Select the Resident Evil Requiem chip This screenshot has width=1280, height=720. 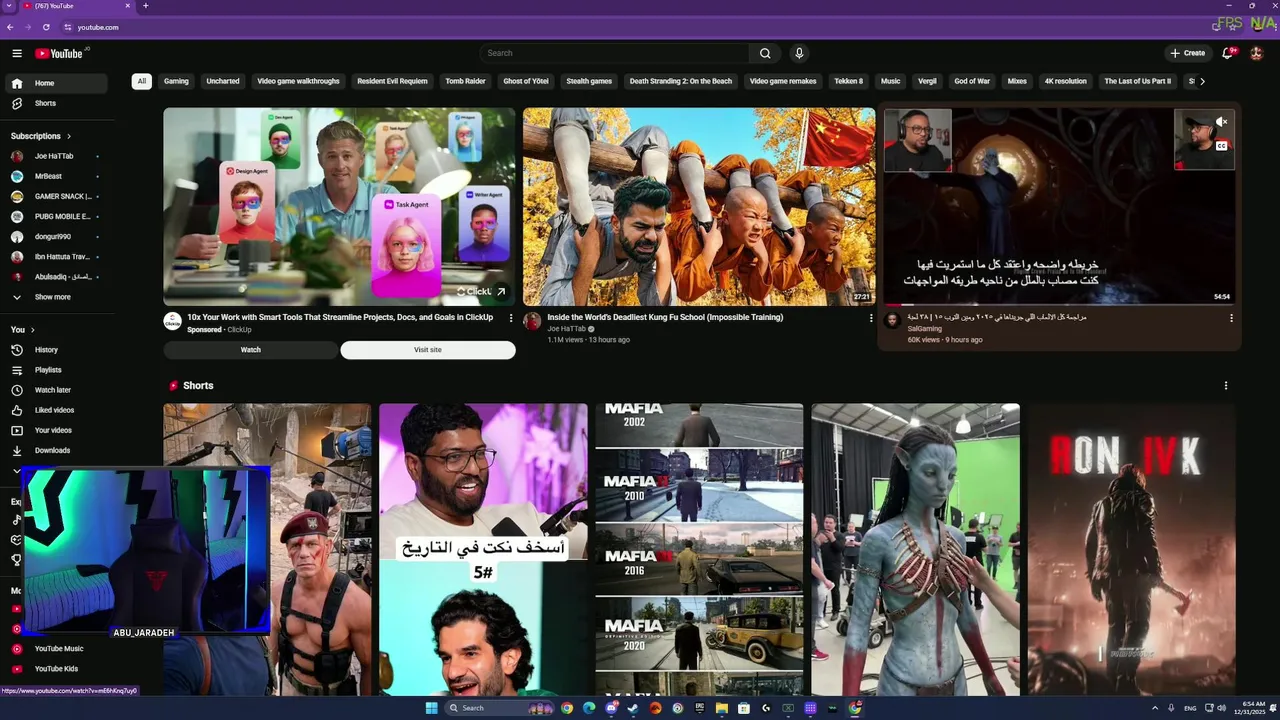click(x=392, y=81)
